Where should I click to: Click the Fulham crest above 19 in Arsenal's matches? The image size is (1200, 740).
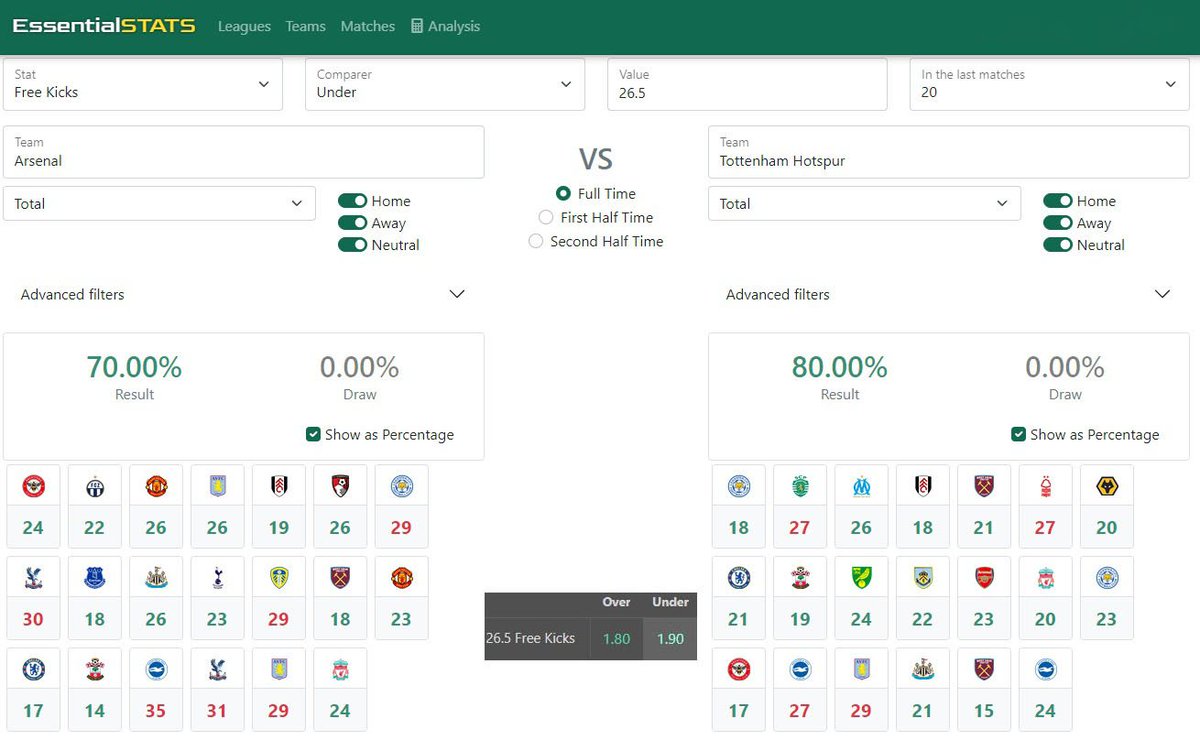(x=278, y=487)
